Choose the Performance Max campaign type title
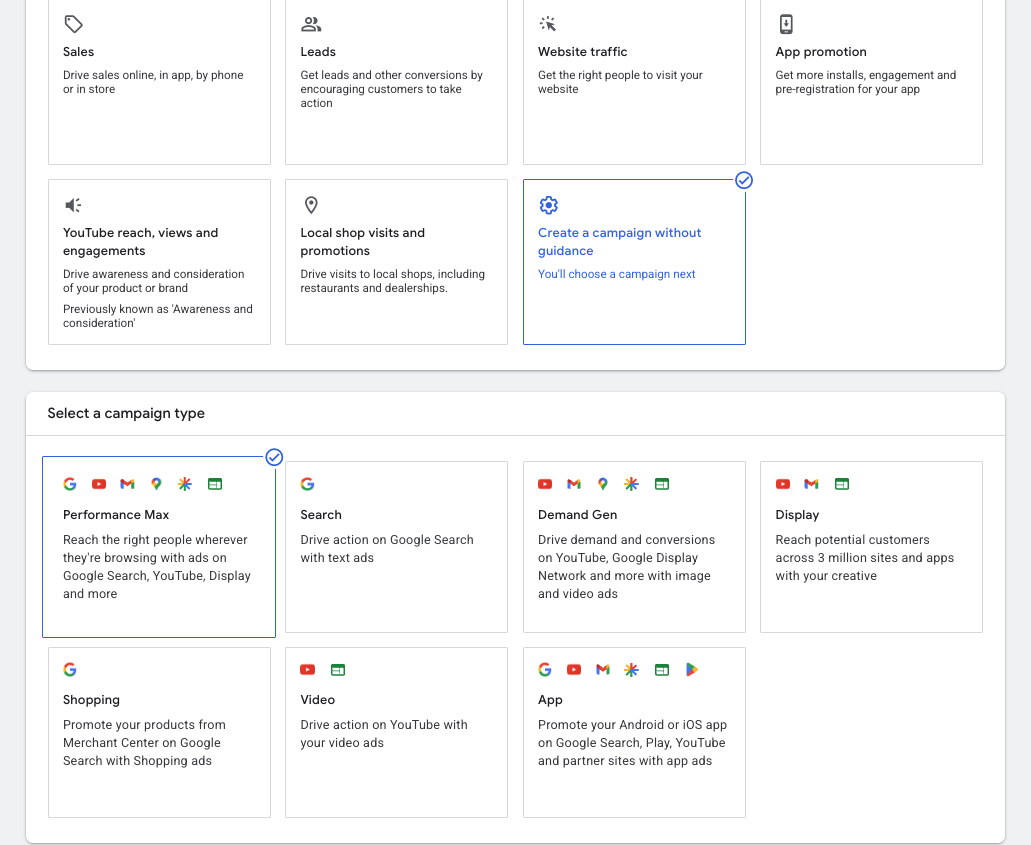 pyautogui.click(x=116, y=514)
